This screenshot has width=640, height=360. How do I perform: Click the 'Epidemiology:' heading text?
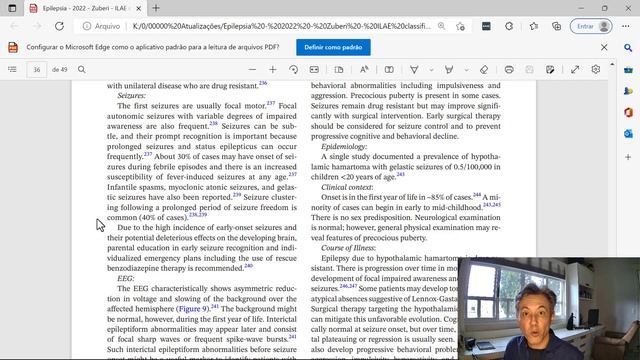[x=344, y=147]
